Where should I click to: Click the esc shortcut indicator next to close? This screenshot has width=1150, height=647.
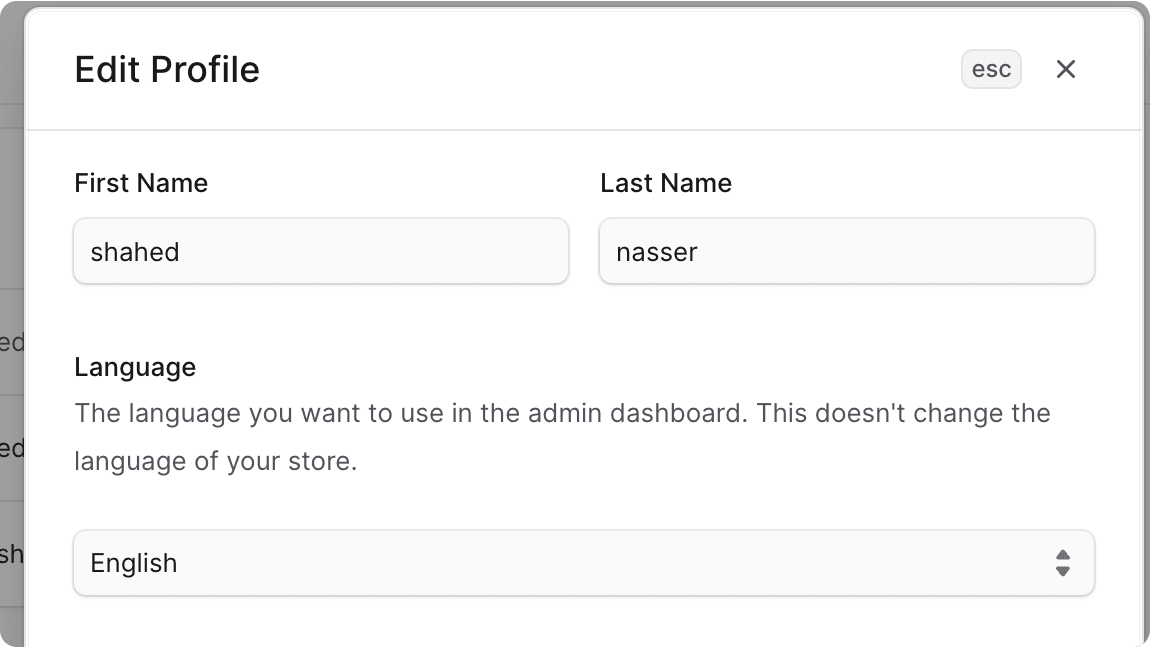point(991,69)
